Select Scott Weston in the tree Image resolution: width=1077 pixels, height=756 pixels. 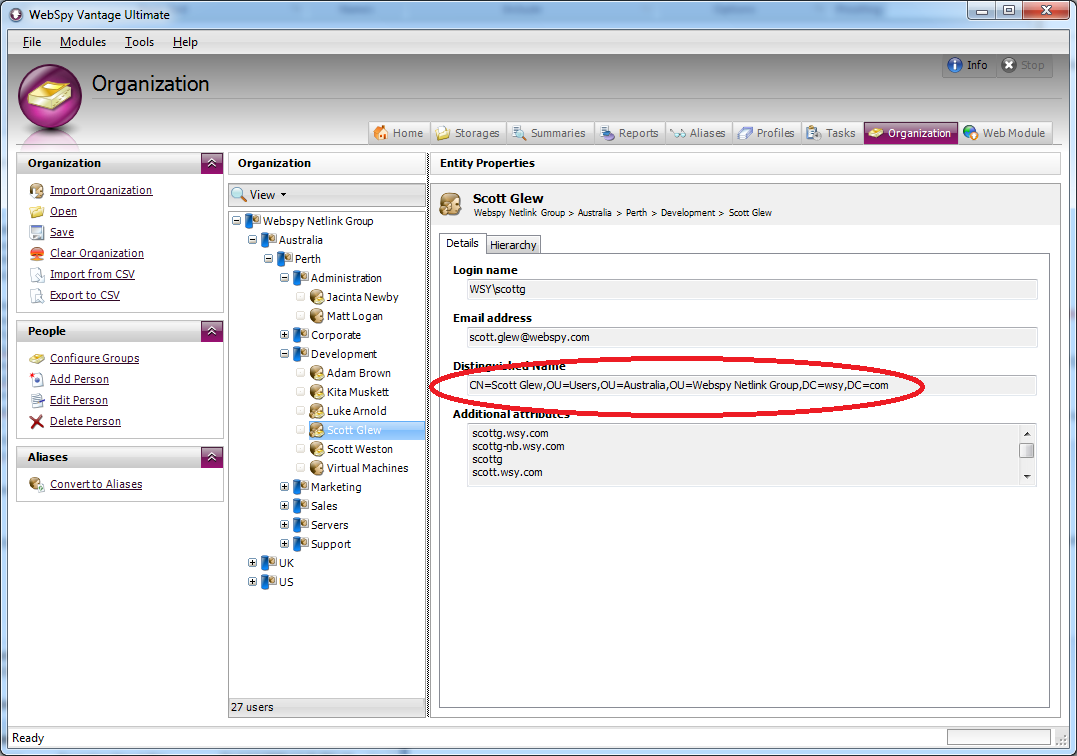tap(359, 449)
